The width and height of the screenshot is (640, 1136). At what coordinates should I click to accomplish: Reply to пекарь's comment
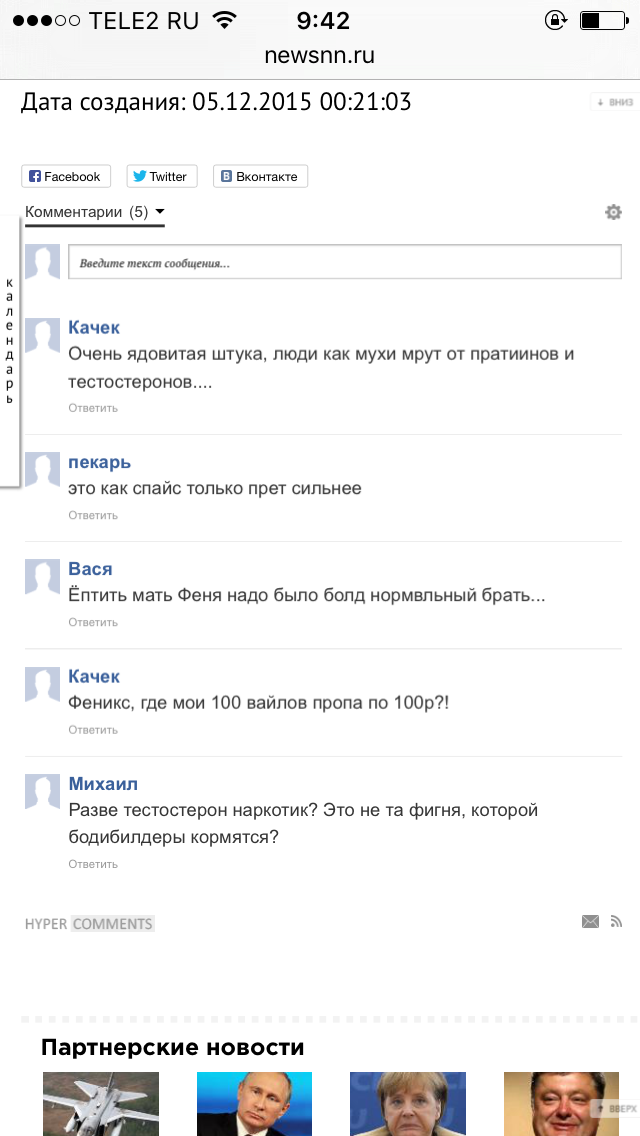[x=93, y=515]
